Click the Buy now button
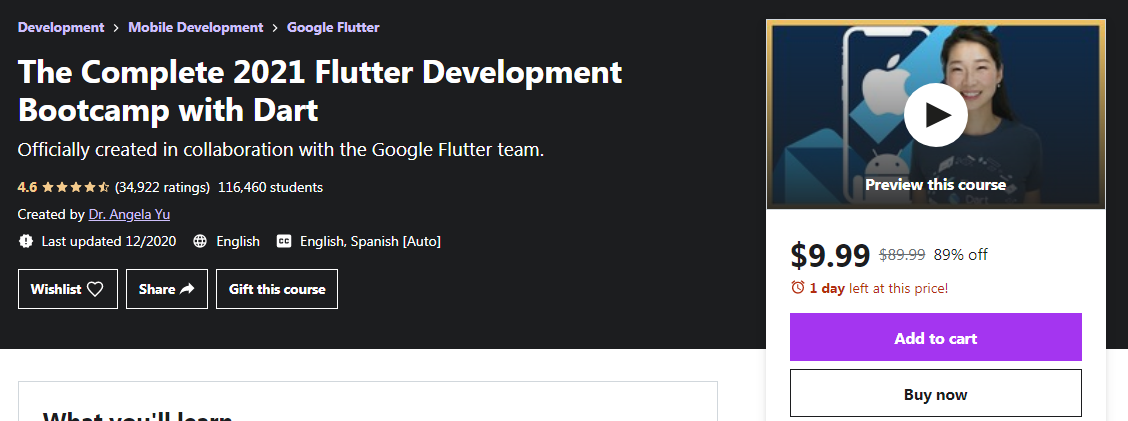 pos(935,394)
